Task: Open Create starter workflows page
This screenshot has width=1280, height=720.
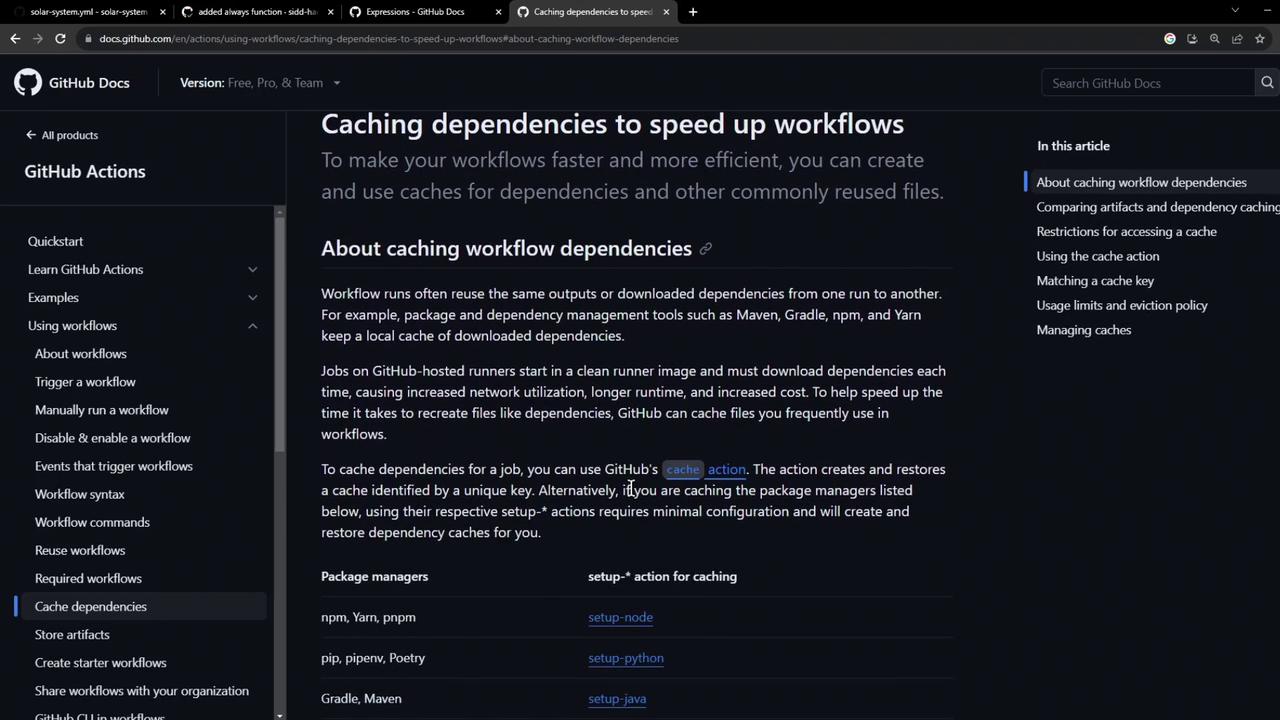Action: [x=101, y=662]
